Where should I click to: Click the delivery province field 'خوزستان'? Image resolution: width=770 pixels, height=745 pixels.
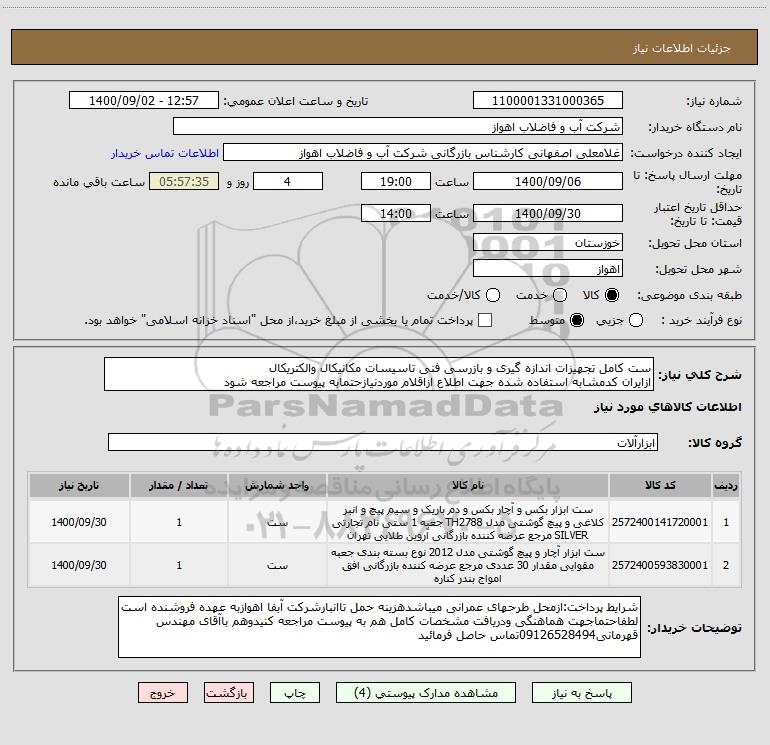(548, 243)
